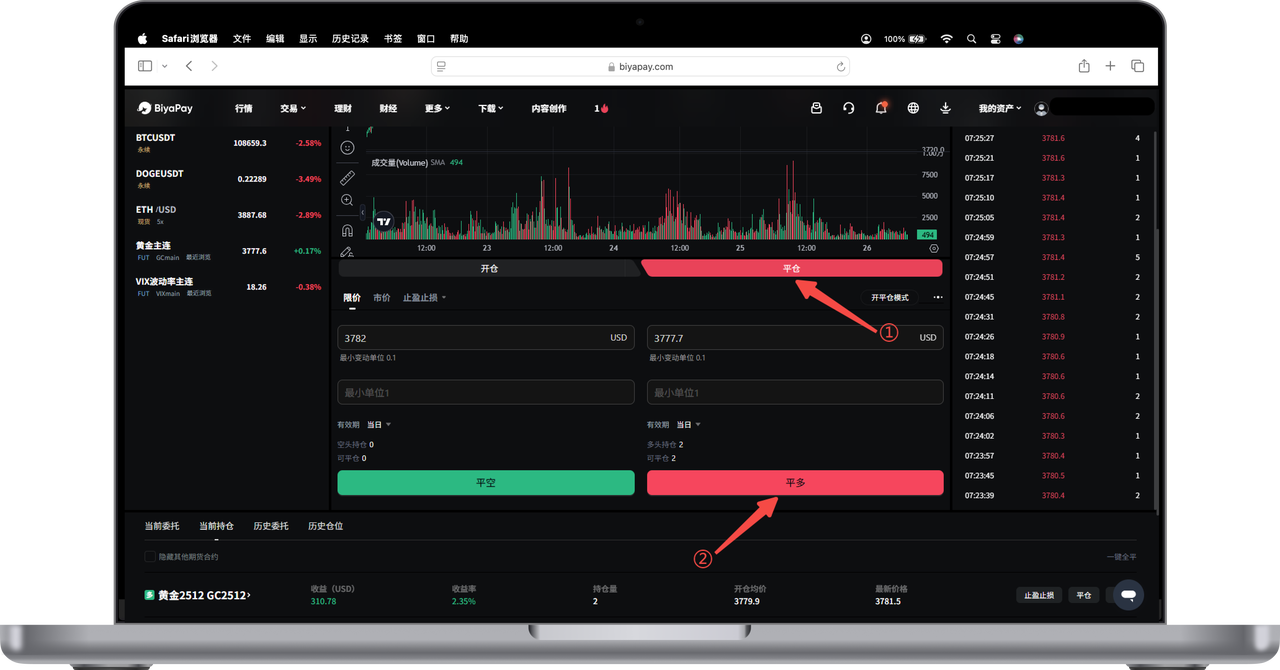The width and height of the screenshot is (1280, 670).
Task: Expand the 交易 navigation menu
Action: 292,108
